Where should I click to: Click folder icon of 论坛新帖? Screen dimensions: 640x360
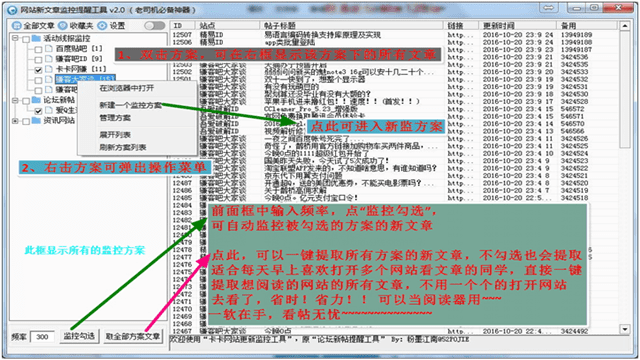(x=36, y=100)
